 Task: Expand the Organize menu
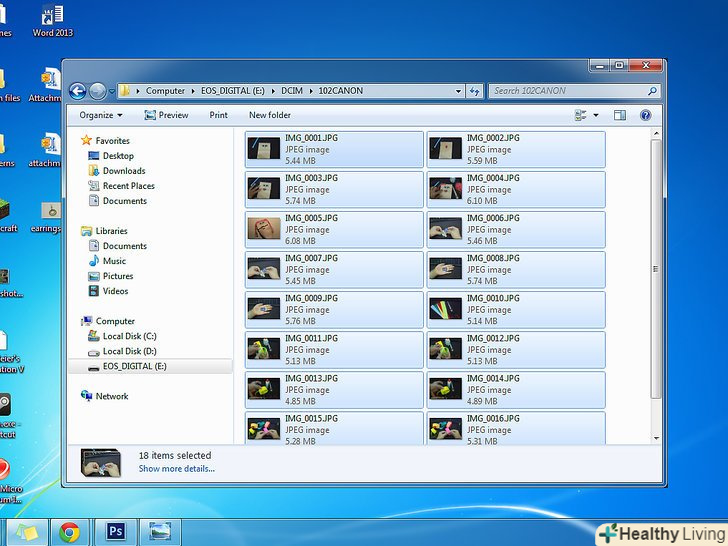point(100,115)
